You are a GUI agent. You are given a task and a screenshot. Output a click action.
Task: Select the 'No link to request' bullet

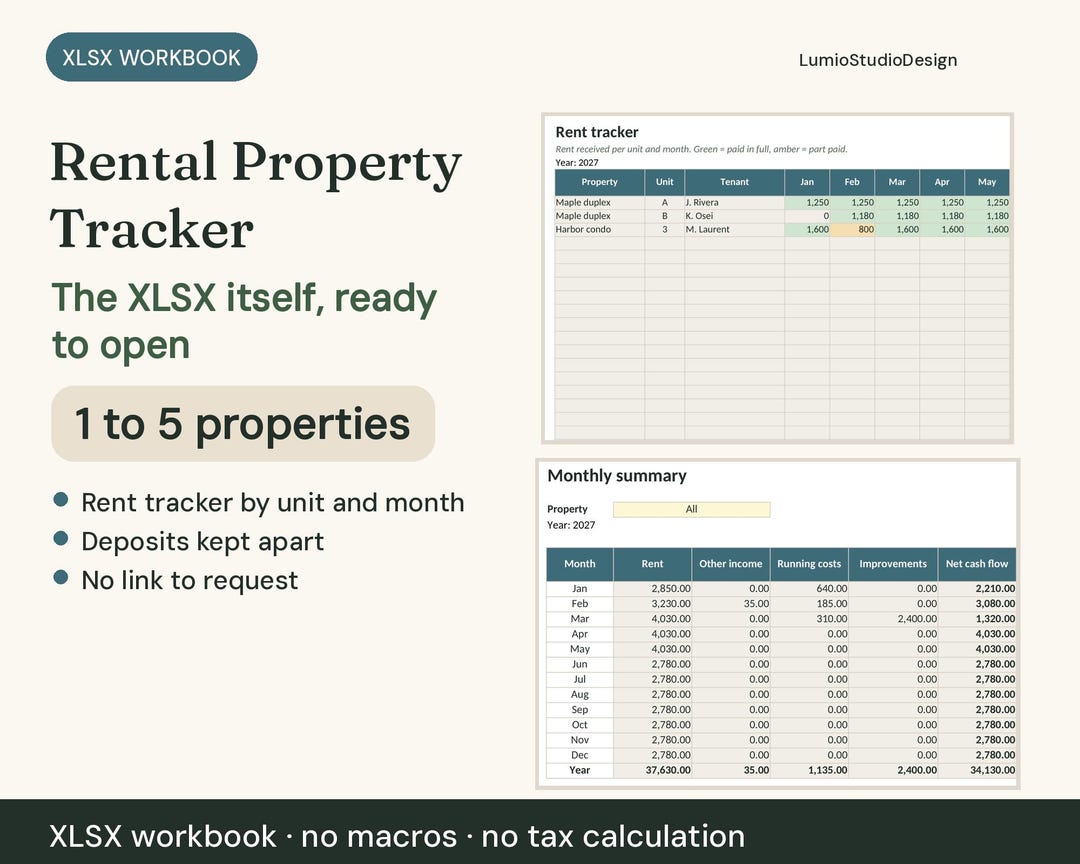click(189, 580)
